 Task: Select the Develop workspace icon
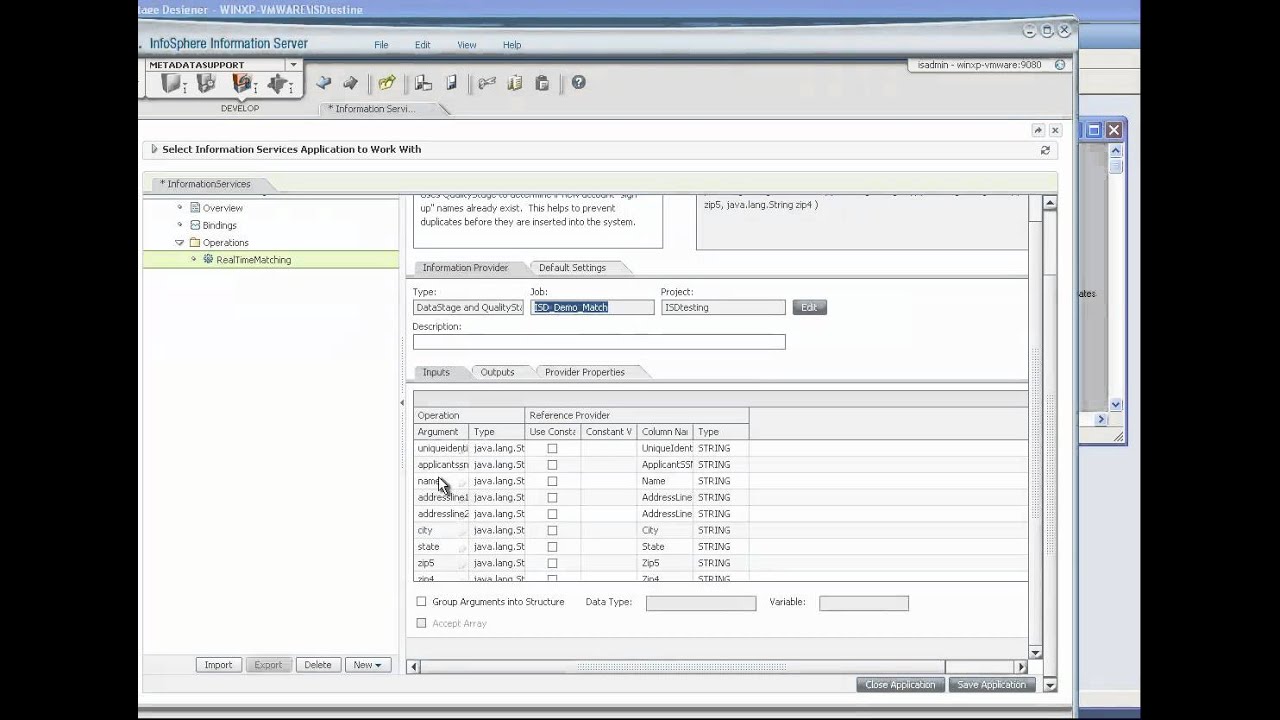241,84
